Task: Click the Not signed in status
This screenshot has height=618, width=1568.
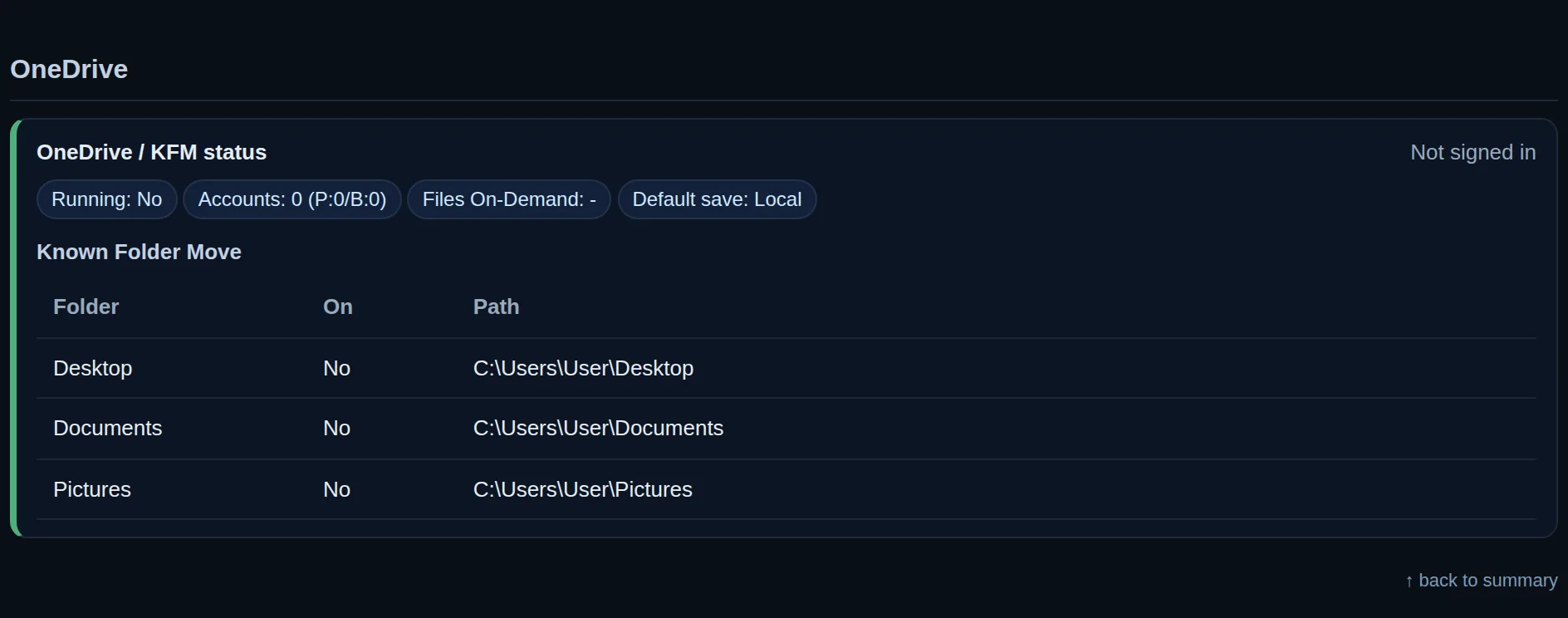Action: click(1472, 152)
